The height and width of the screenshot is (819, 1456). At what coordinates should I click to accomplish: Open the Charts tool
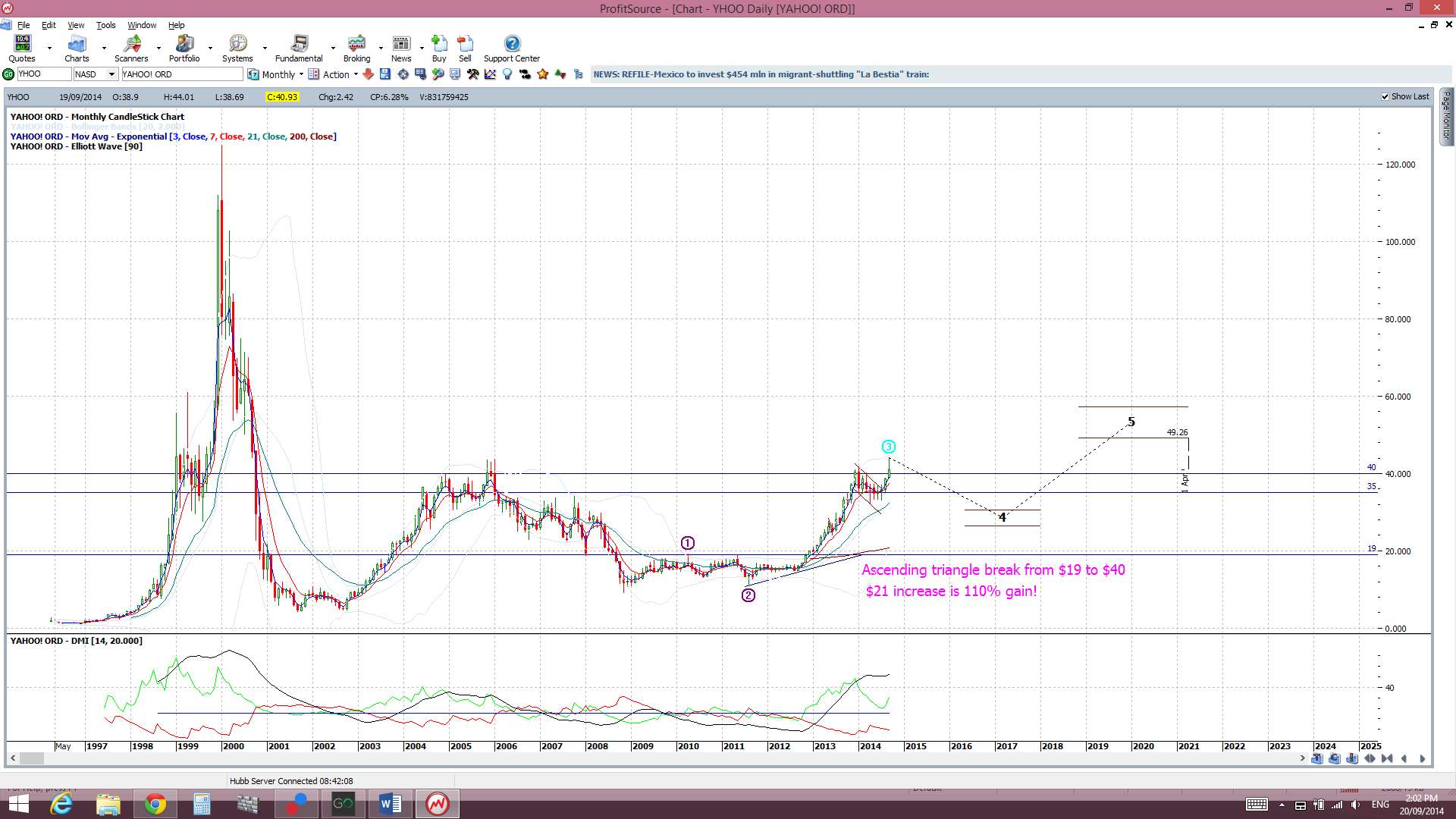77,49
